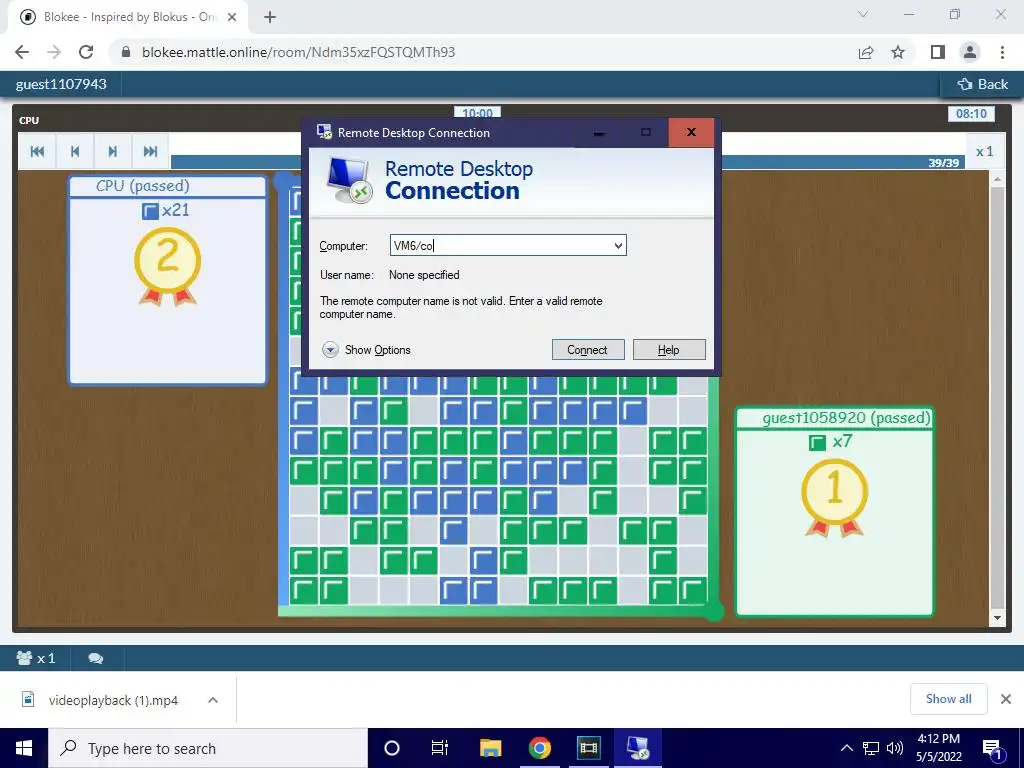Click the taskbar search box
The width and height of the screenshot is (1024, 768).
208,748
